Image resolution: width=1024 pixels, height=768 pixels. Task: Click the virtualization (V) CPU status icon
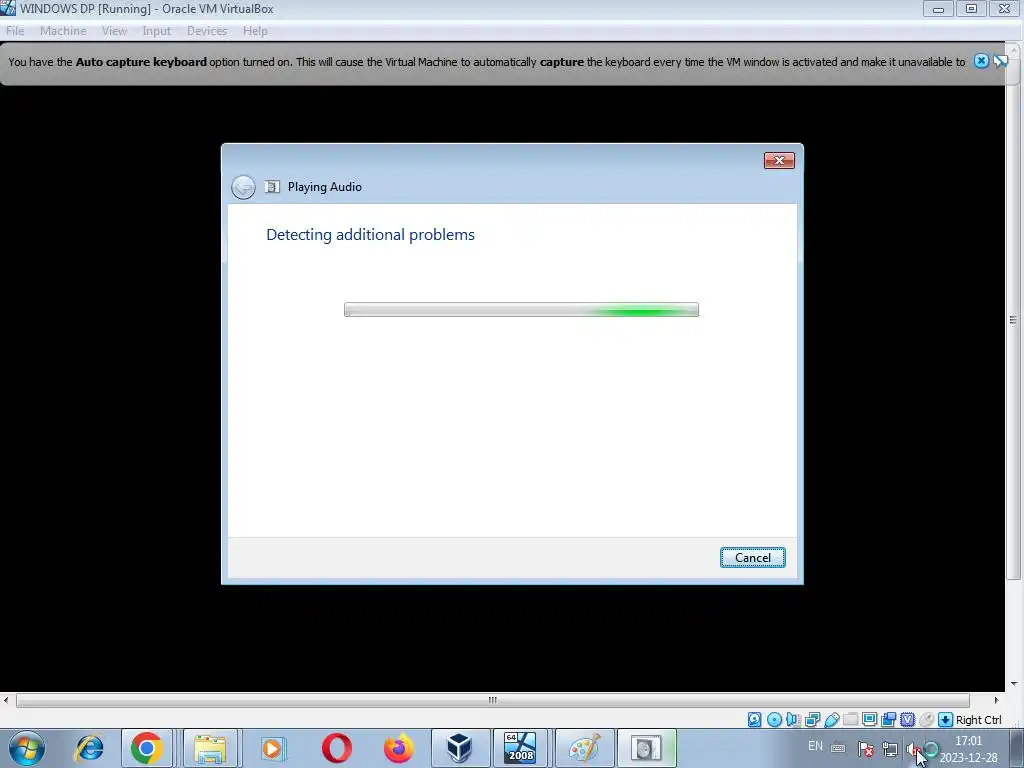click(907, 720)
